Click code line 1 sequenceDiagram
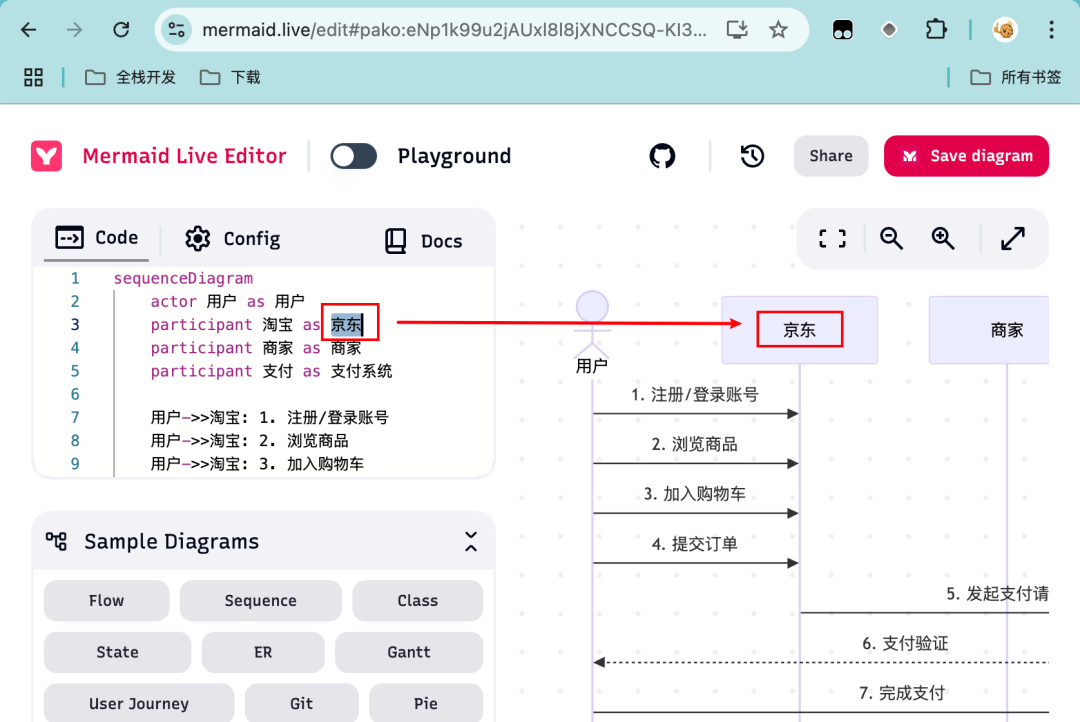This screenshot has height=722, width=1080. 183,278
